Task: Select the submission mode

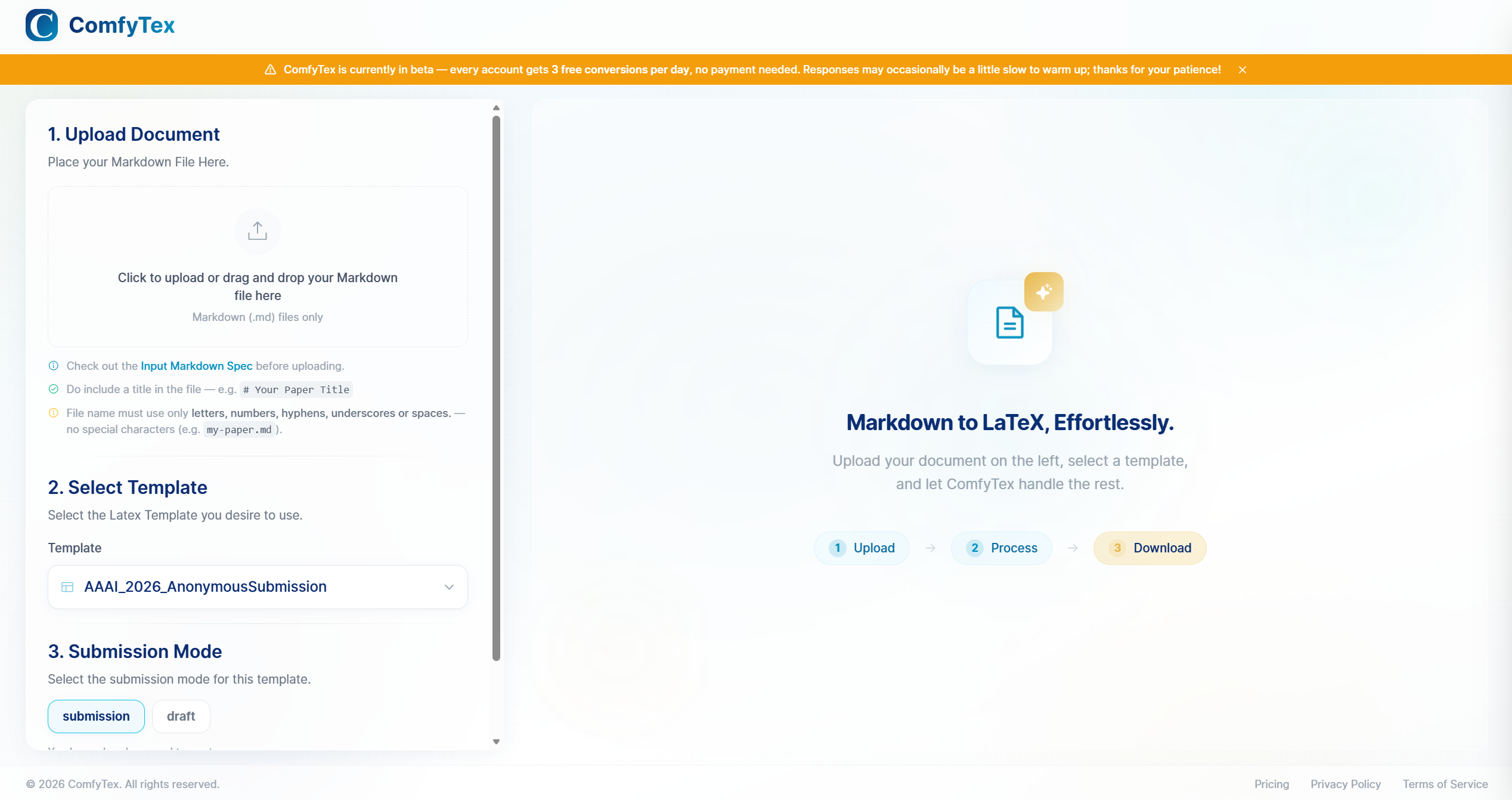Action: point(96,716)
